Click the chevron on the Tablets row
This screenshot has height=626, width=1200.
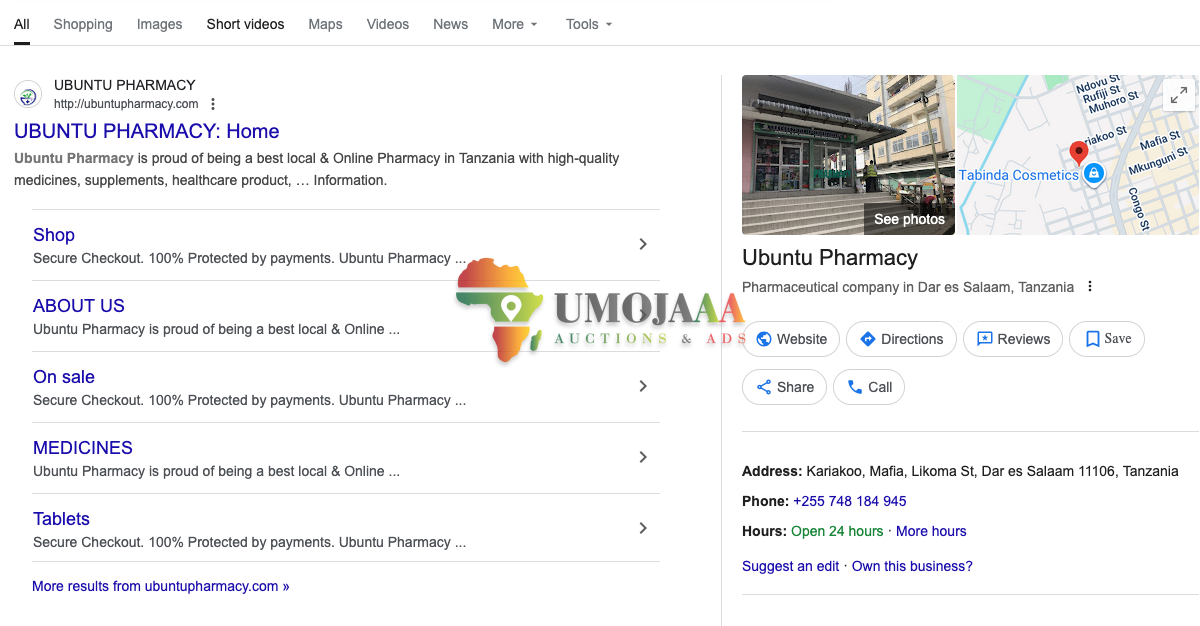[643, 528]
